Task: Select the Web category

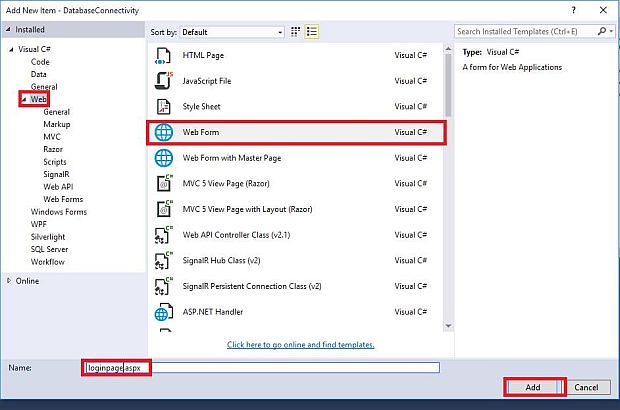Action: pyautogui.click(x=38, y=99)
